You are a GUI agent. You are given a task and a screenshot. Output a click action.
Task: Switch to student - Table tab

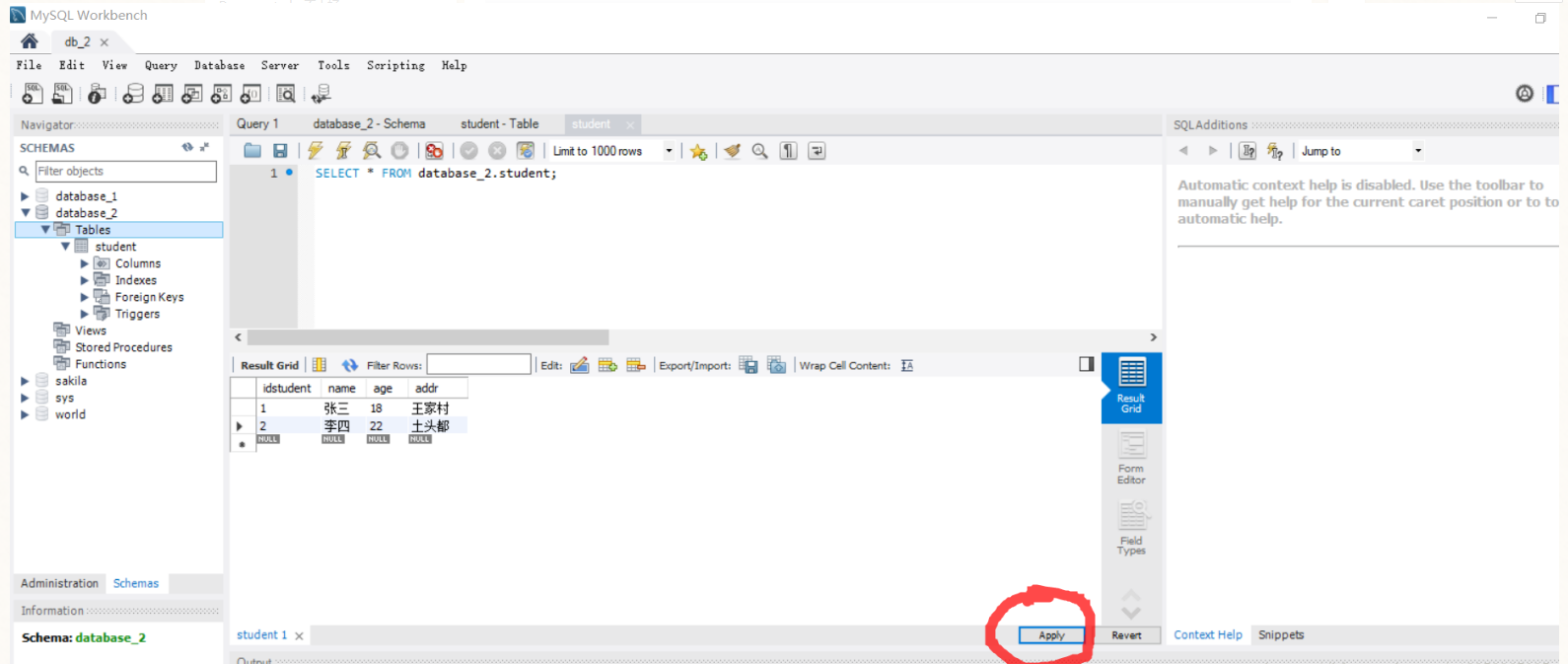(x=499, y=124)
